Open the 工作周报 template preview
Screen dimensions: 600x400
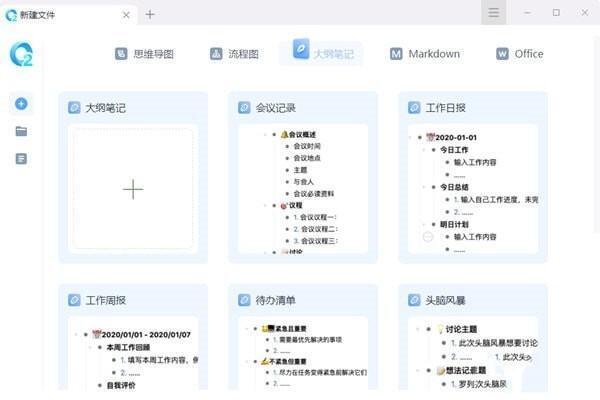point(133,353)
